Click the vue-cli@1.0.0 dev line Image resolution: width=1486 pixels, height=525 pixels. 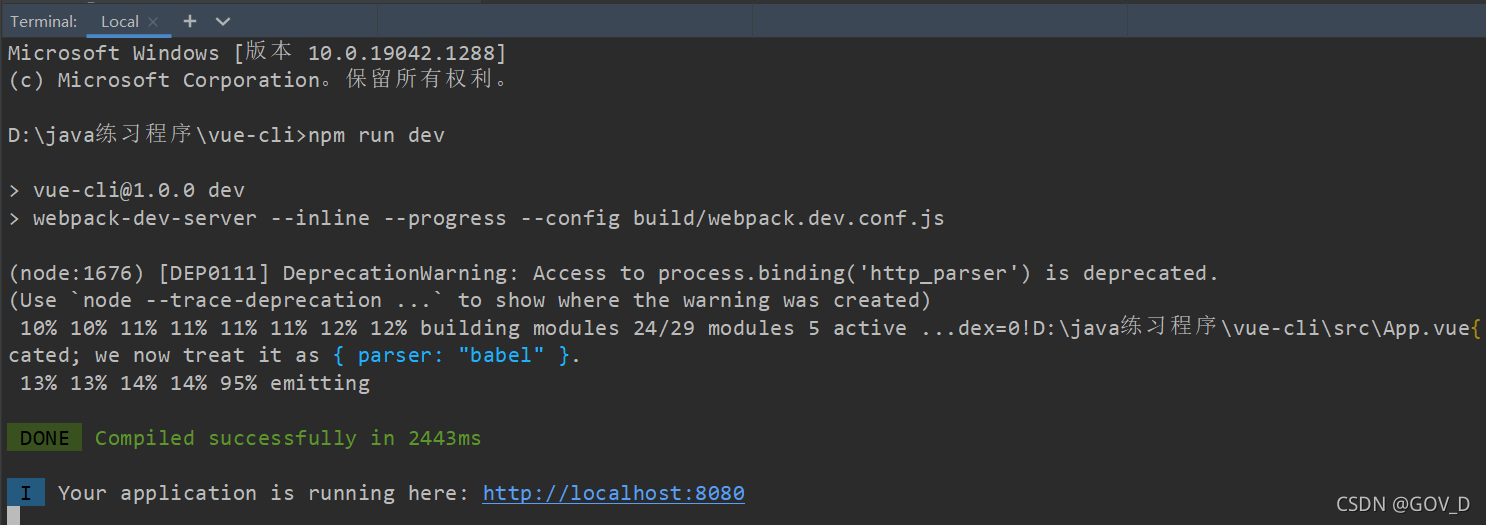pyautogui.click(x=126, y=190)
